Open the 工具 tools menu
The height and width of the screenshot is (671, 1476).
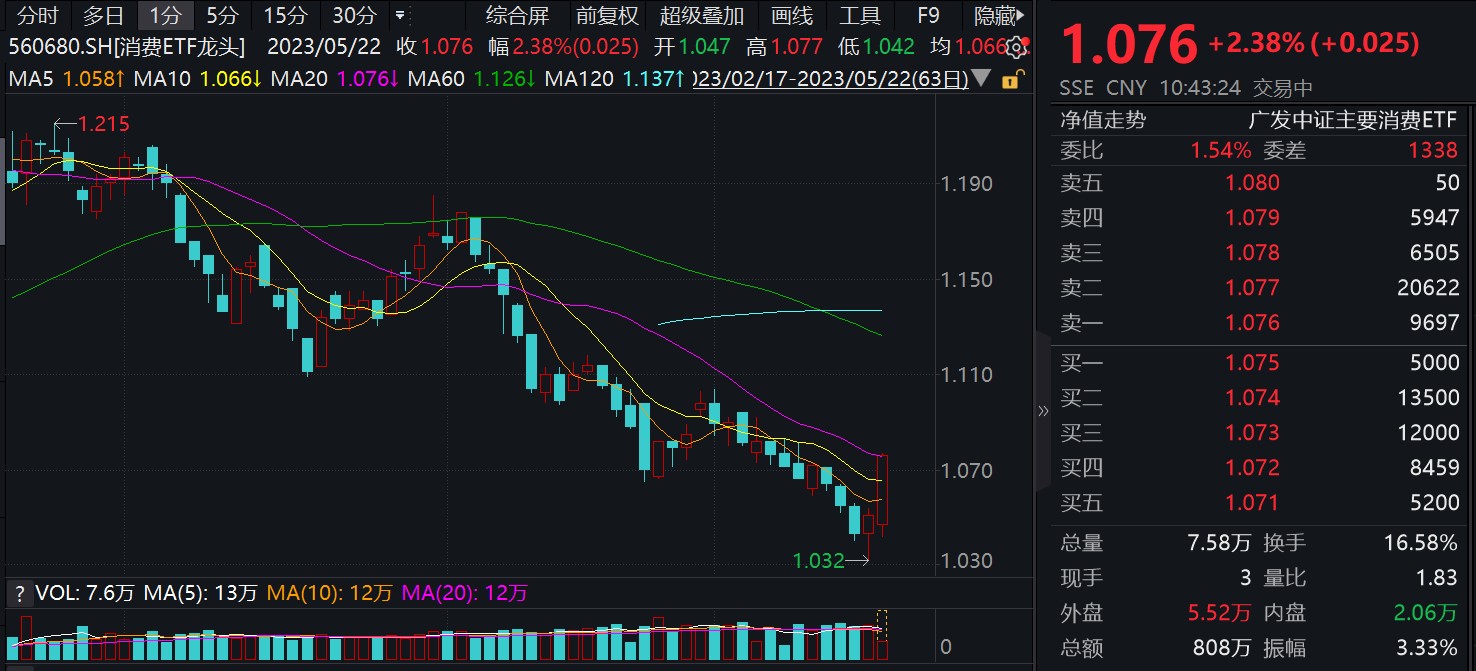pyautogui.click(x=860, y=15)
